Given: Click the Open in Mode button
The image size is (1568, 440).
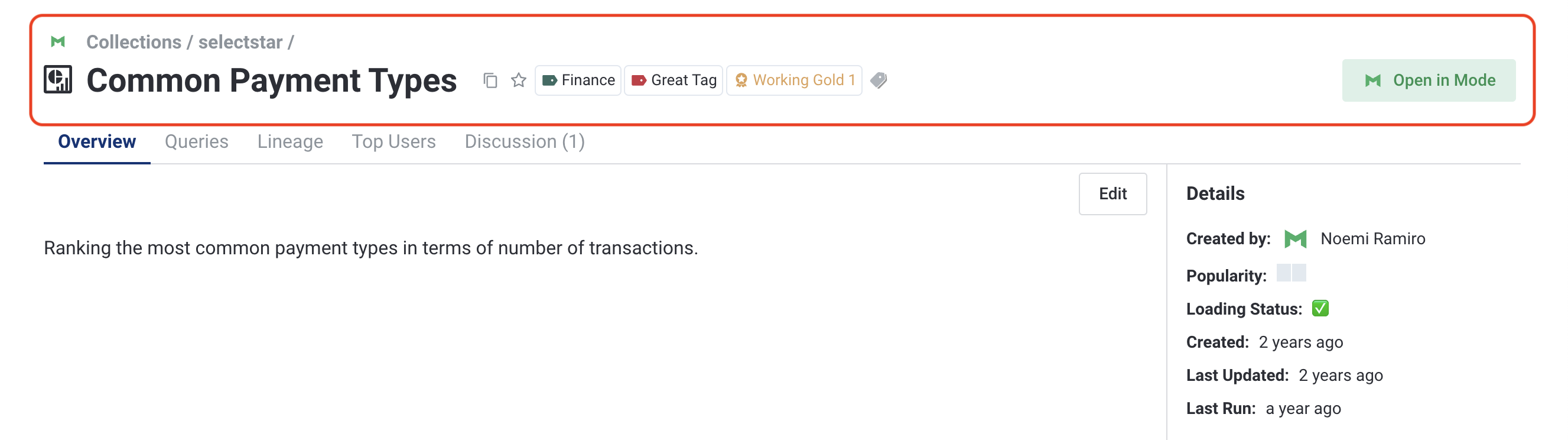Looking at the screenshot, I should (1428, 80).
